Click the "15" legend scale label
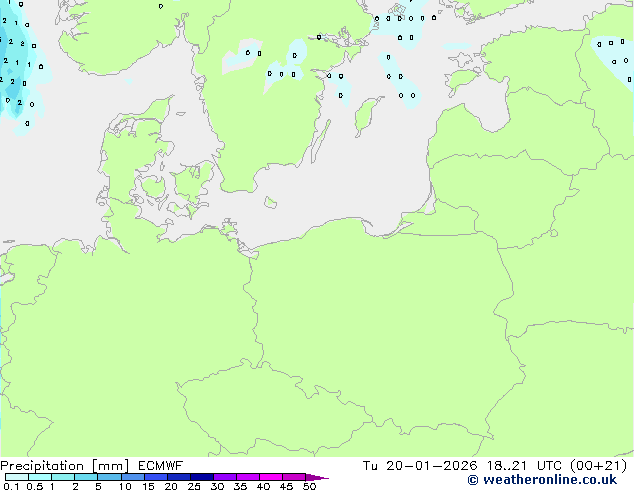 pos(148,486)
